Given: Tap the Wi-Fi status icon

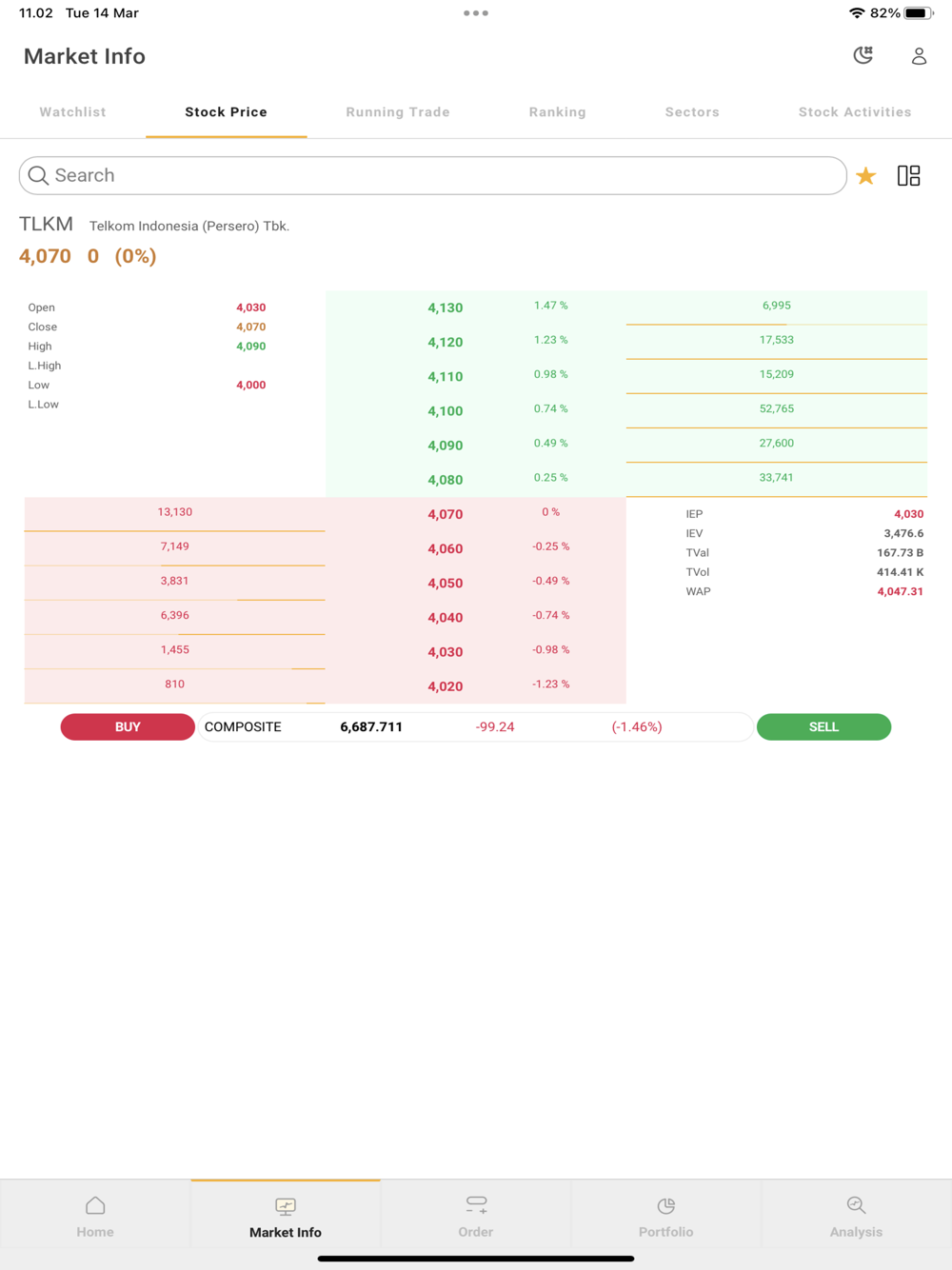Looking at the screenshot, I should coord(857,13).
